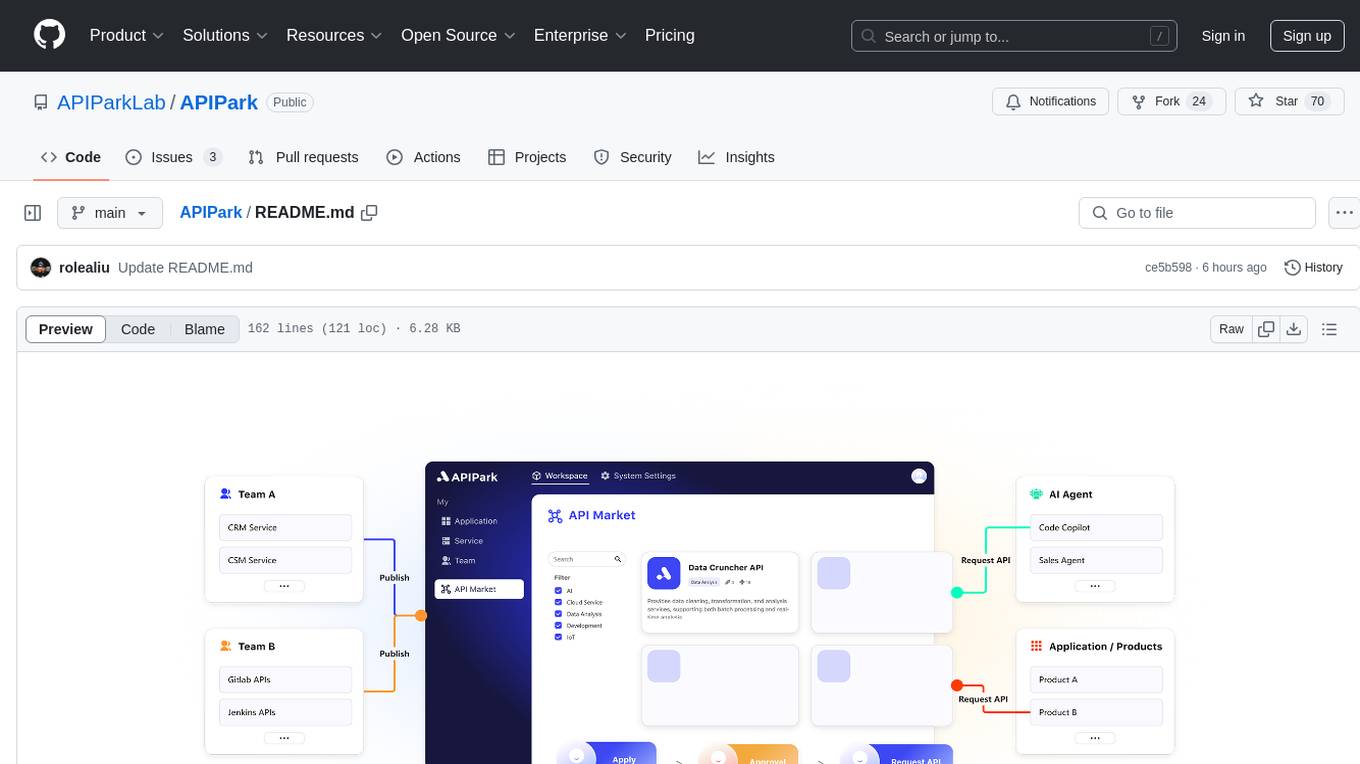Switch to Blame view
The width and height of the screenshot is (1360, 764).
[205, 329]
